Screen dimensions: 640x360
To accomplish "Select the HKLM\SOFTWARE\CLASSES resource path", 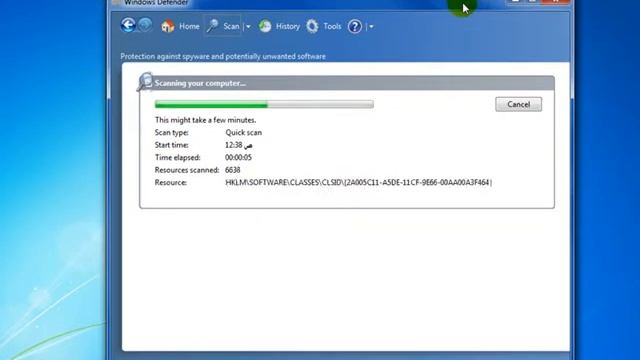I will [x=358, y=182].
